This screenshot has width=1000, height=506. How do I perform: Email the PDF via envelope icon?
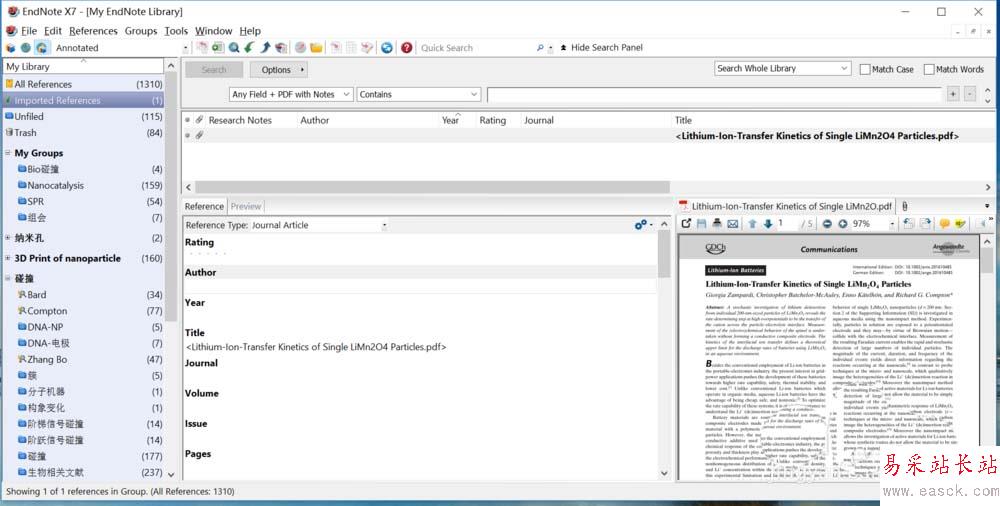pyautogui.click(x=733, y=224)
